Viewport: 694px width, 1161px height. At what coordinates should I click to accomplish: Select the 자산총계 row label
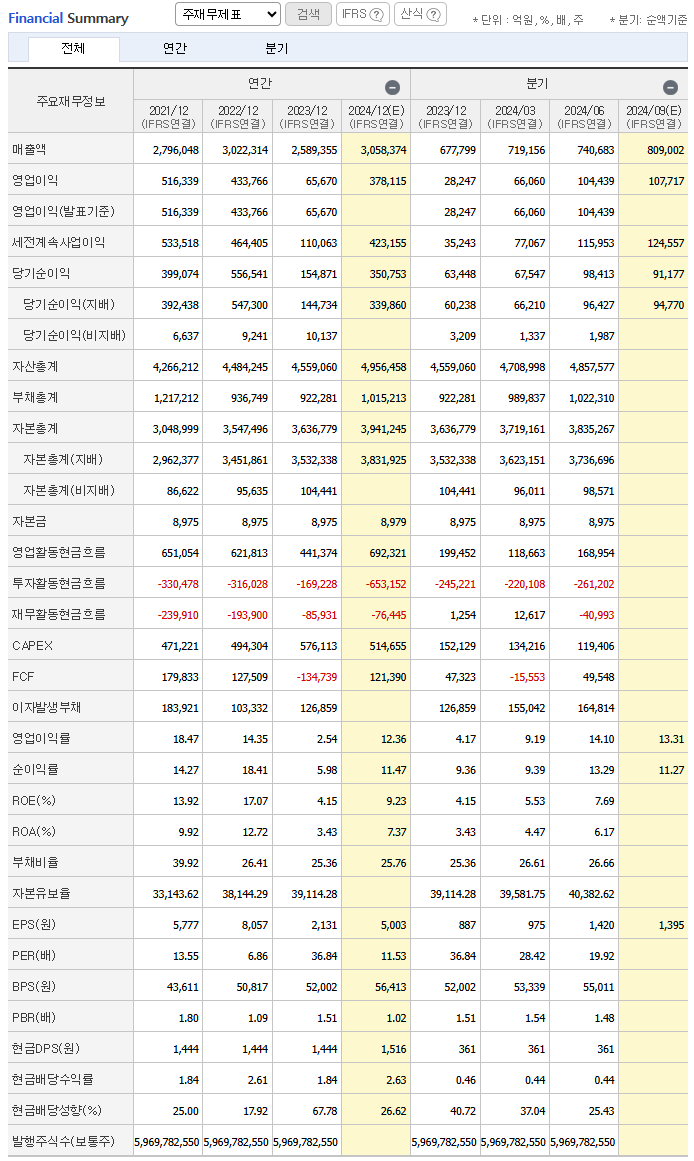(x=35, y=367)
